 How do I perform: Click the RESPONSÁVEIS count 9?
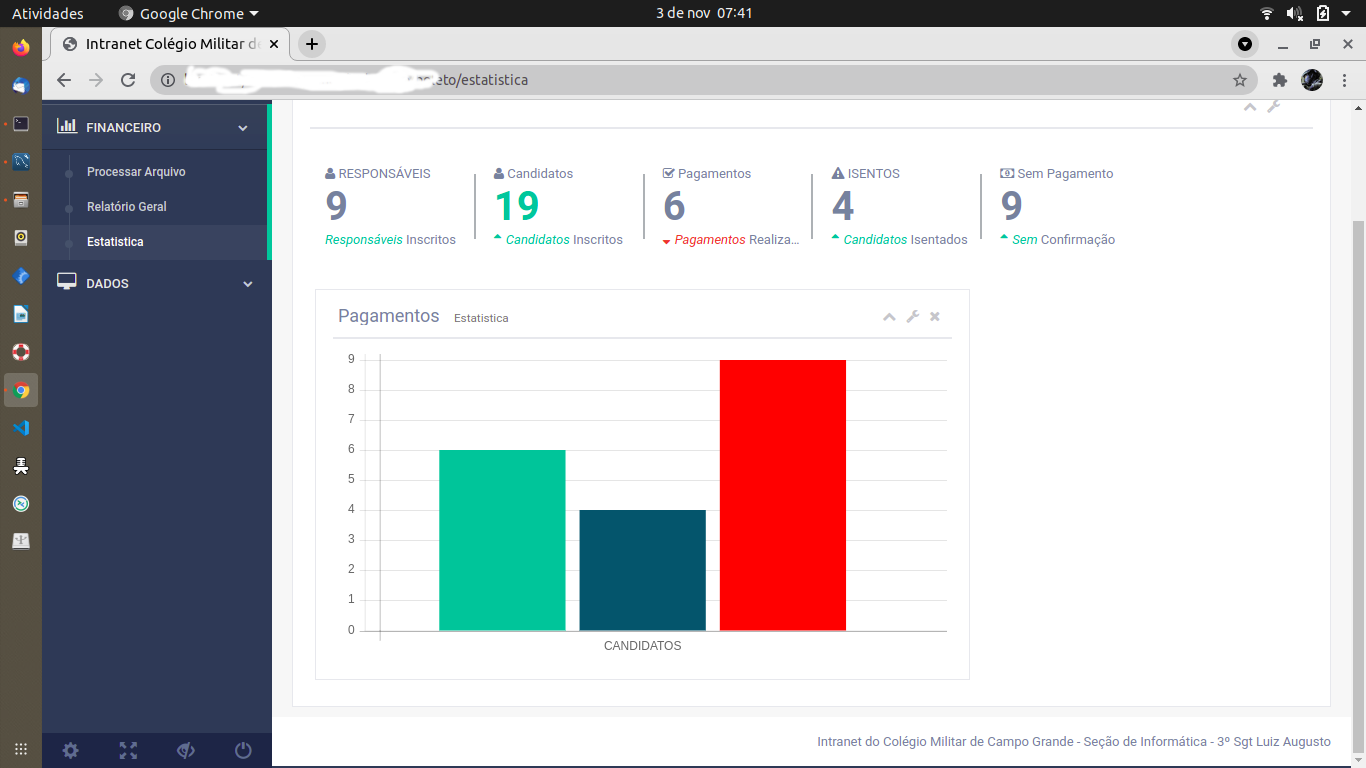(336, 206)
